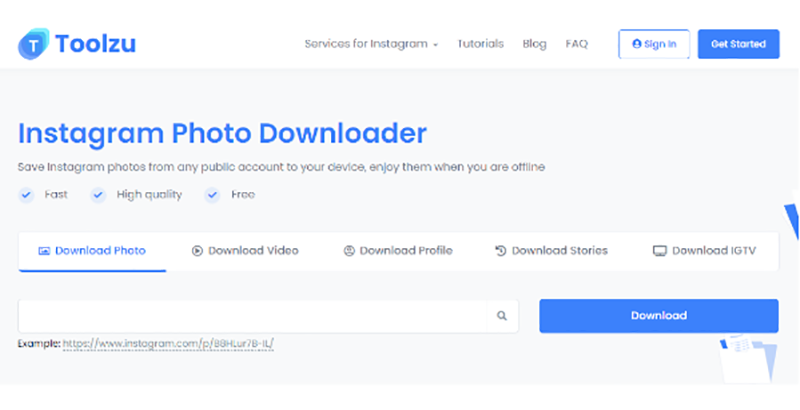Open the Tutorials menu item
The width and height of the screenshot is (800, 410).
click(480, 44)
